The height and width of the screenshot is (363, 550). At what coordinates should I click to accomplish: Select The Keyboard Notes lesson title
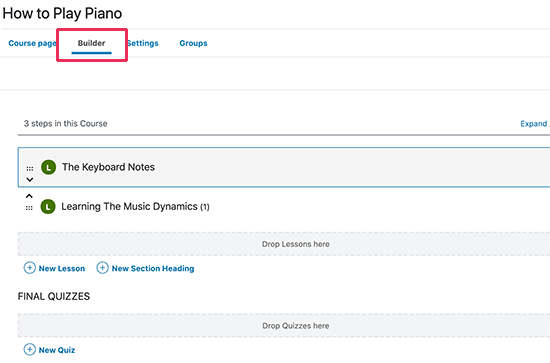(x=108, y=167)
